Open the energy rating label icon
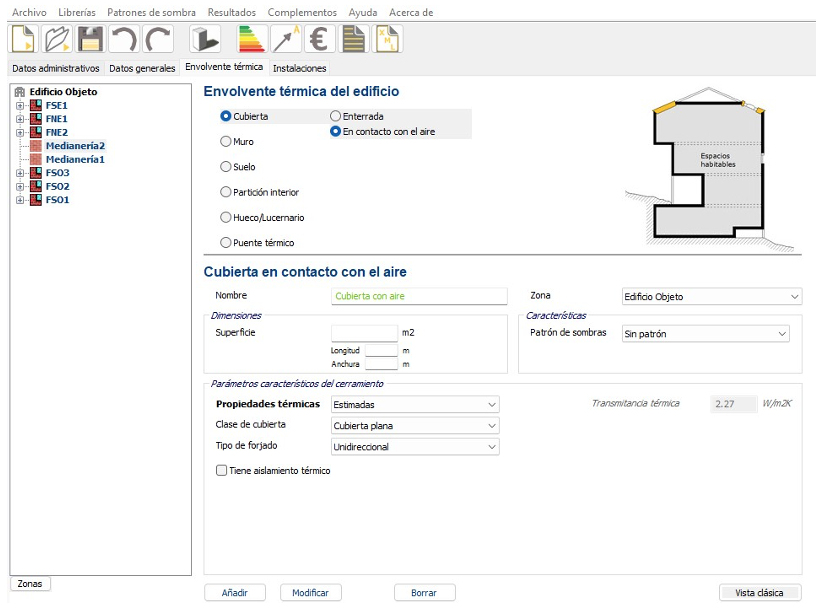 (250, 40)
